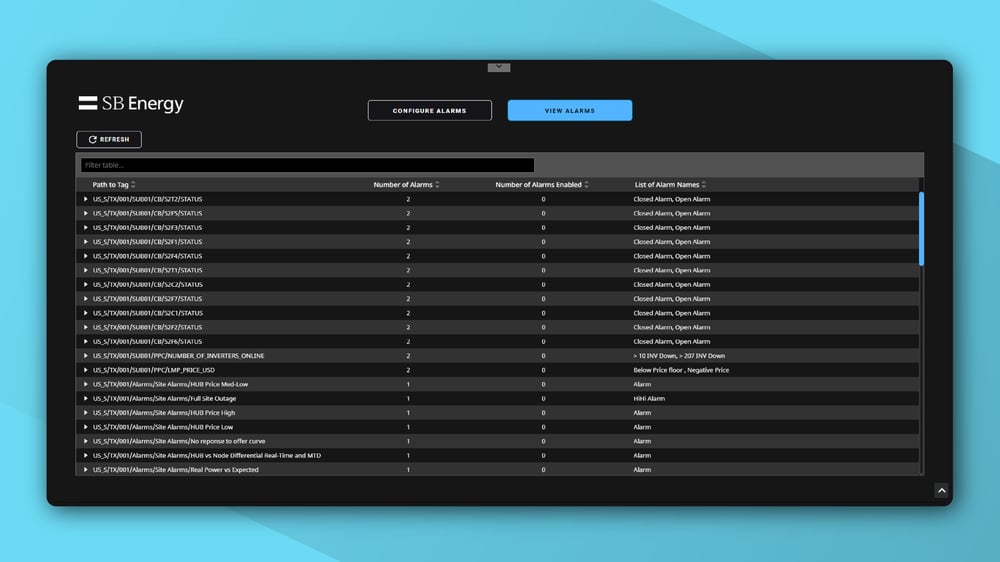1000x562 pixels.
Task: Click the sort arrows on Number of Alarms
Action: click(437, 185)
